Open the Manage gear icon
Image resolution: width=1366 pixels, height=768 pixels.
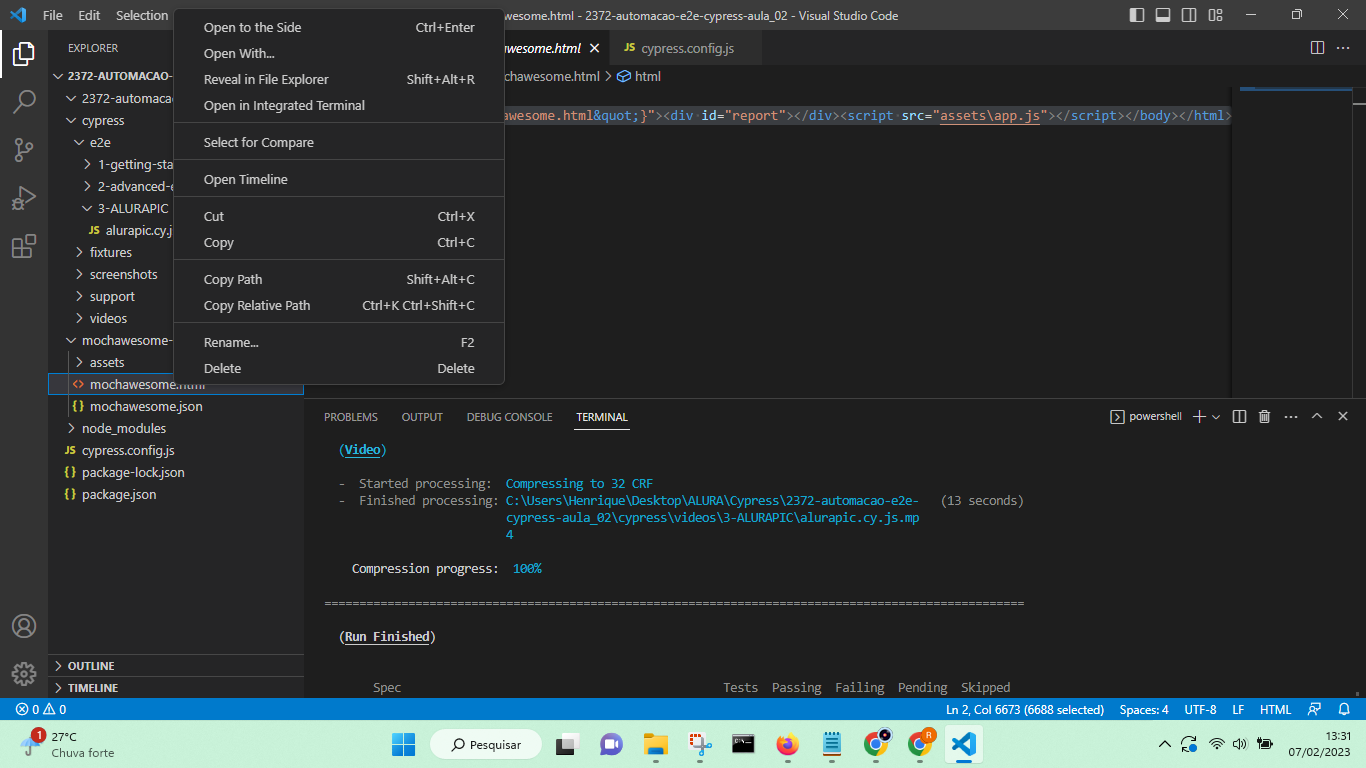(x=24, y=674)
